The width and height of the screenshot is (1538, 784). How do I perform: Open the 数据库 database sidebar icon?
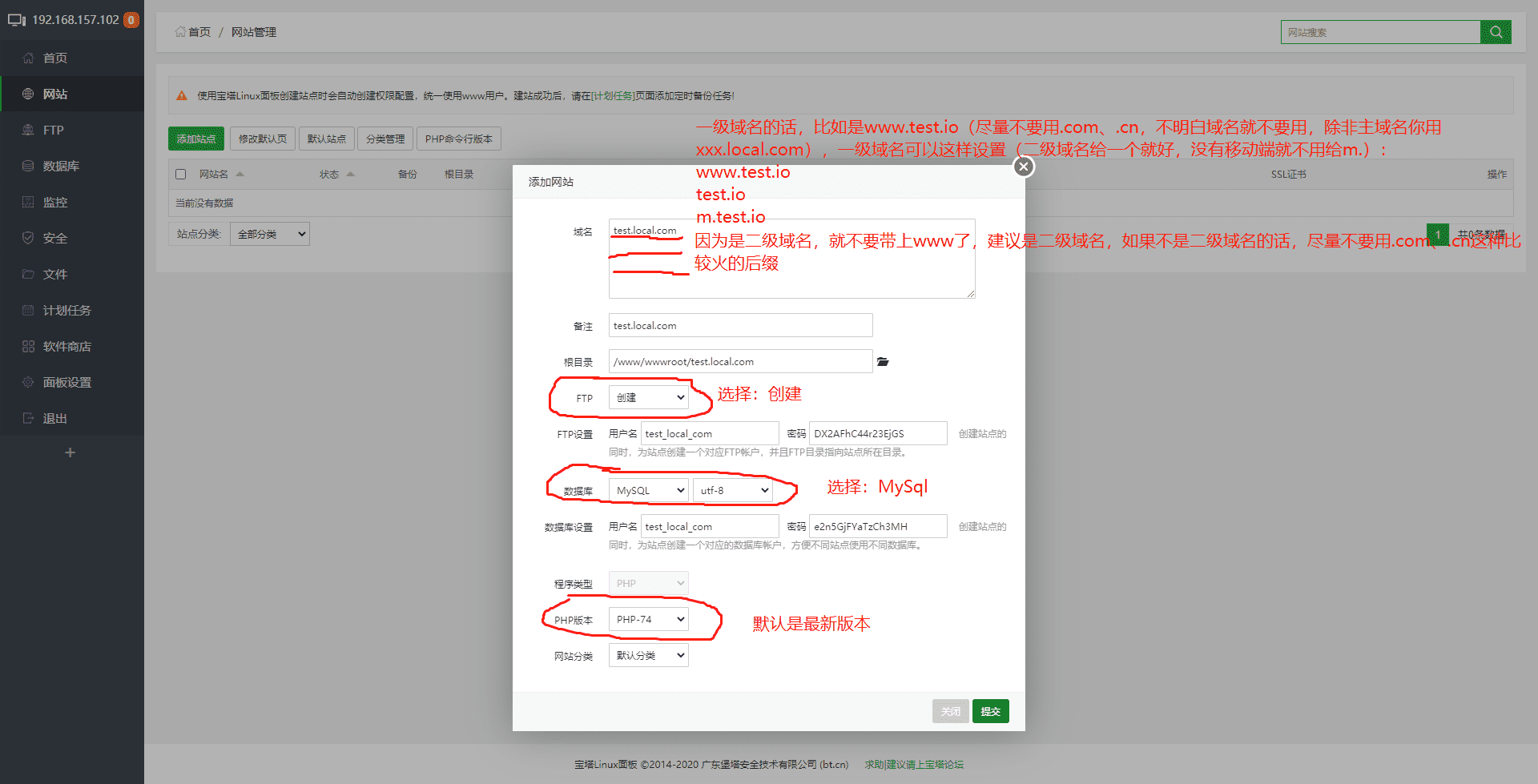pos(28,166)
